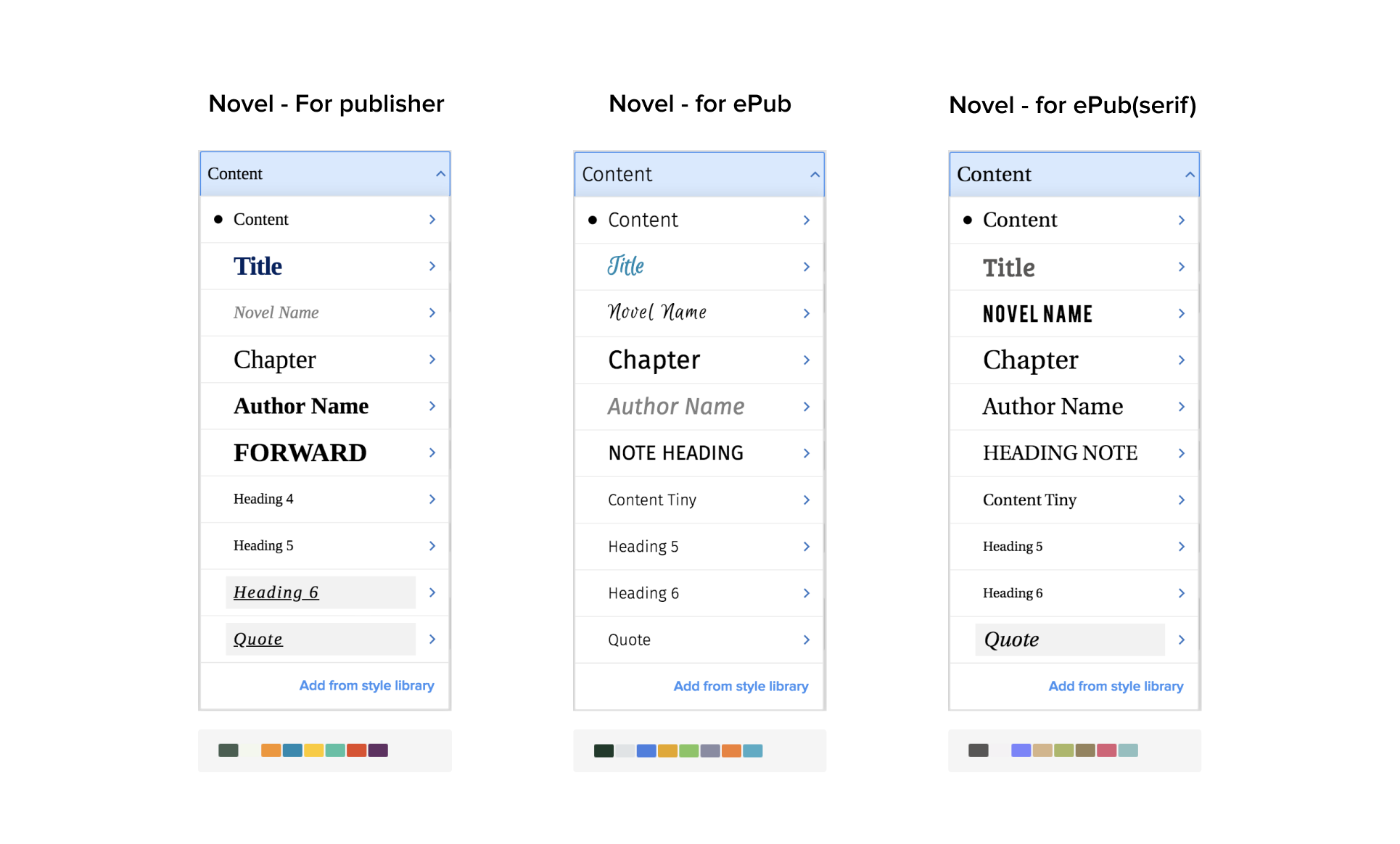Image resolution: width=1400 pixels, height=844 pixels.
Task: Select the highlighted italic Quote style in the ePub(serif) list
Action: [x=1011, y=640]
